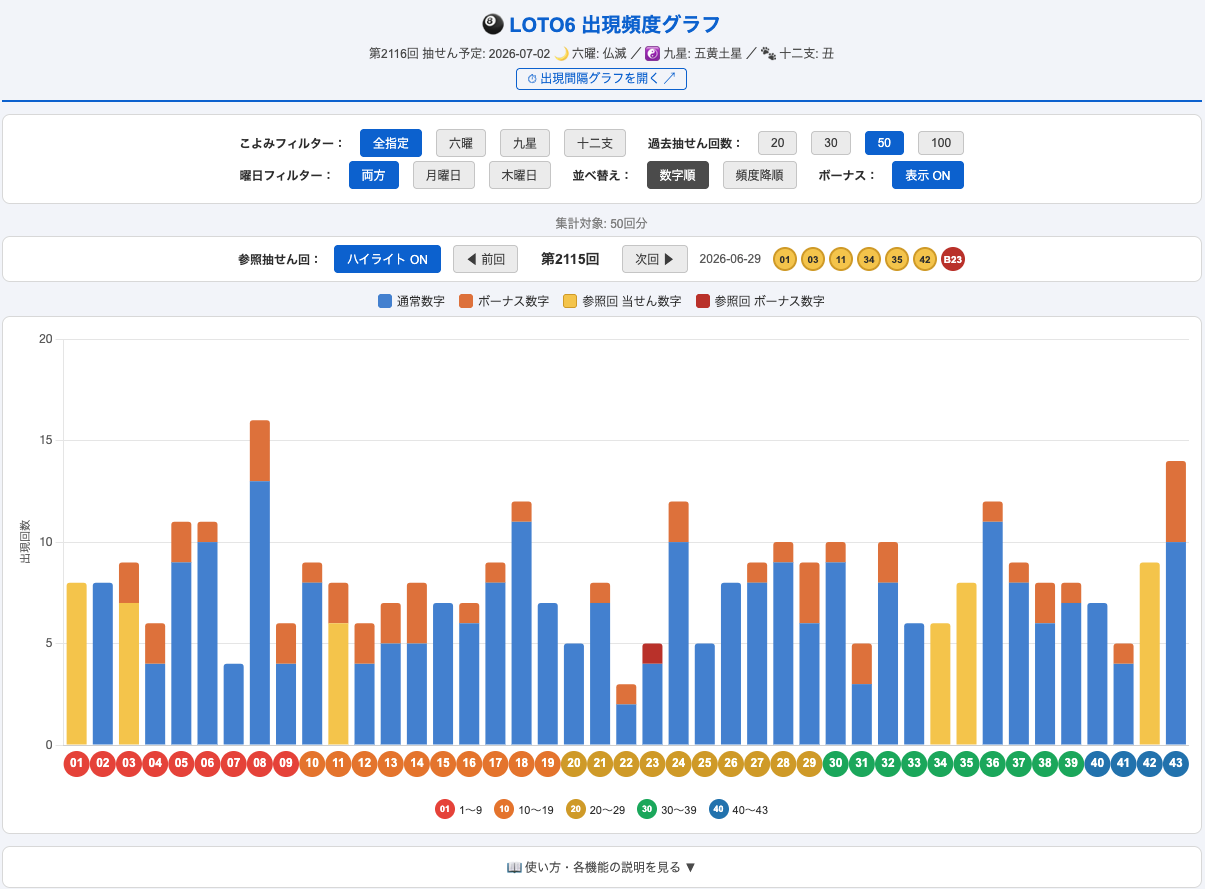This screenshot has height=889, width=1205.
Task: Click axis number ball 29
Action: click(x=809, y=764)
